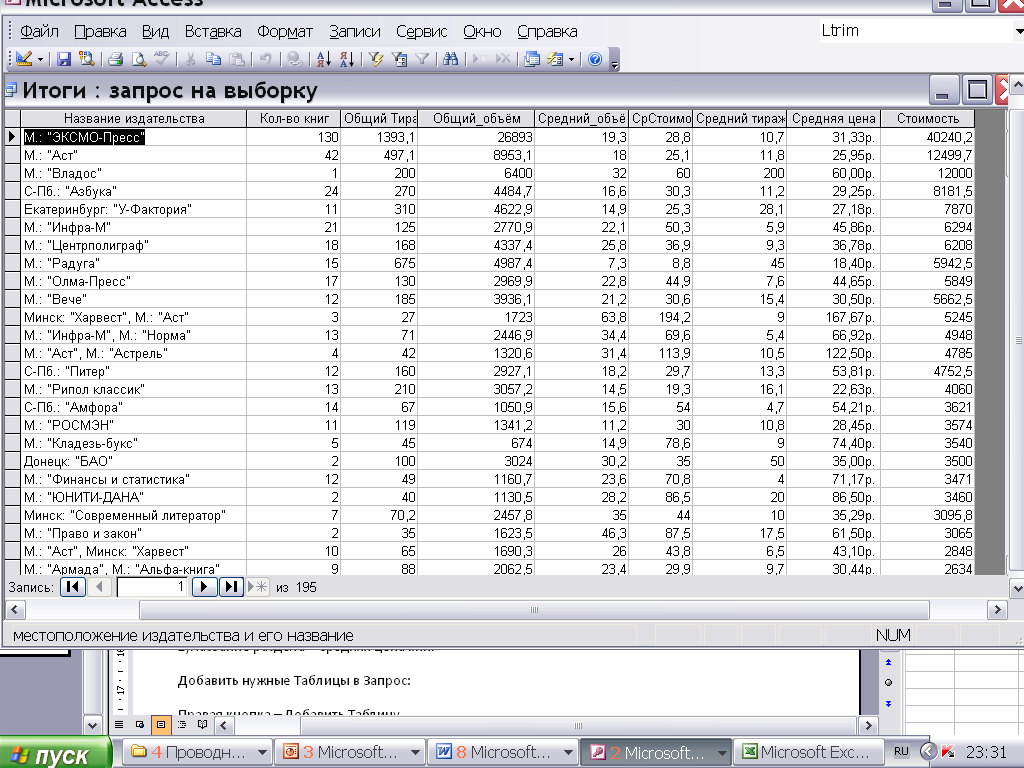The image size is (1024, 768).
Task: Click the horizontal scrollbar left arrow of query
Action: tap(15, 610)
